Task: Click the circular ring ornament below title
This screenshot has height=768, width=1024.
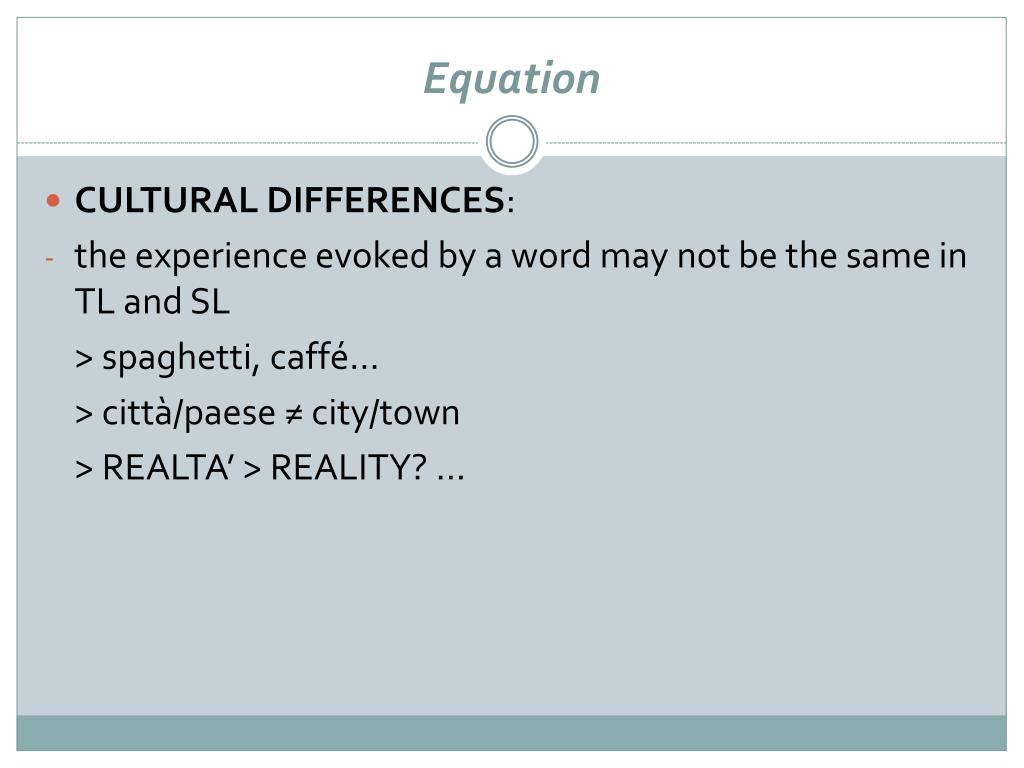Action: (x=512, y=141)
